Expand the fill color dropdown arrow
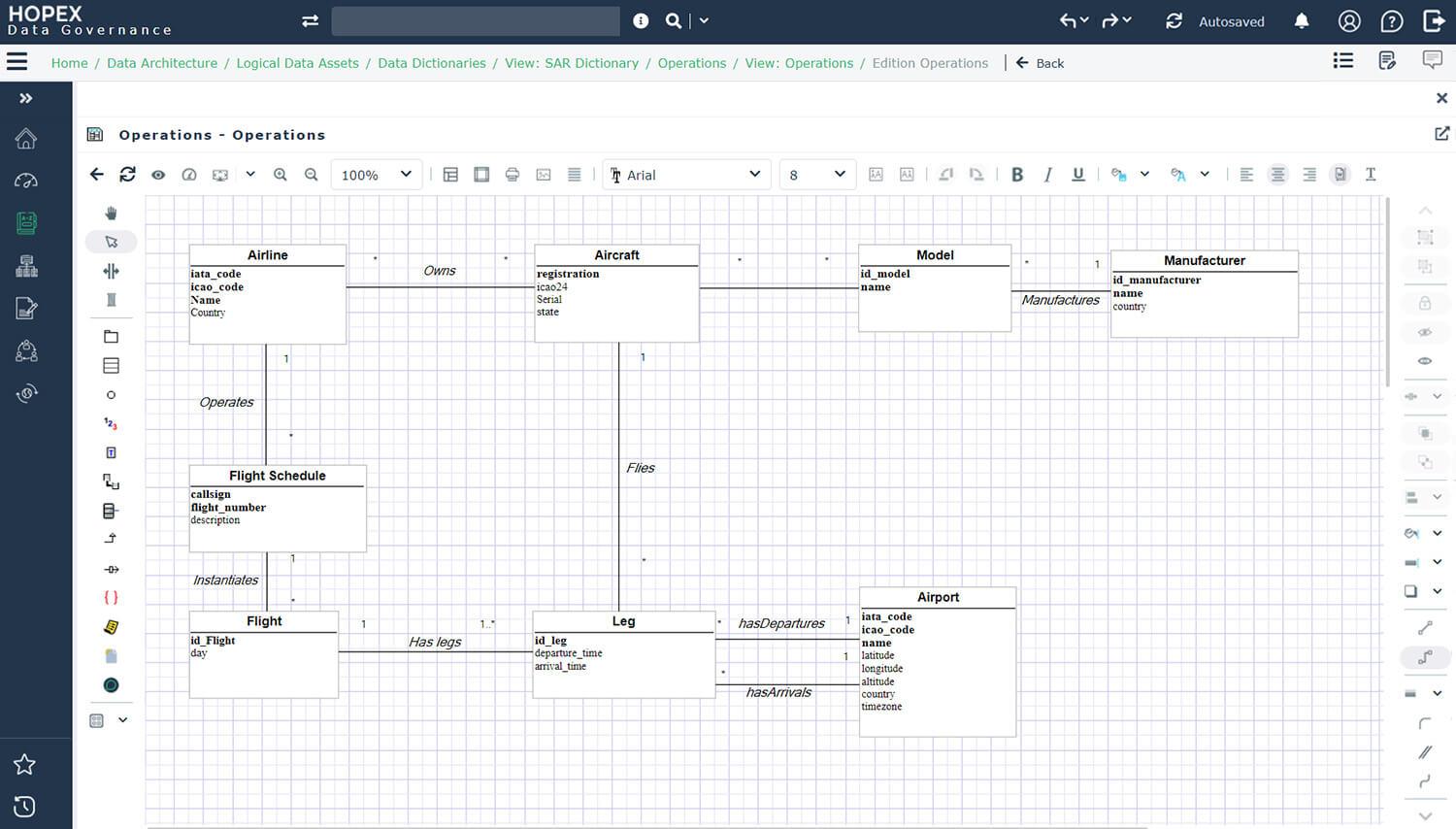The width and height of the screenshot is (1456, 829). tap(1144, 175)
